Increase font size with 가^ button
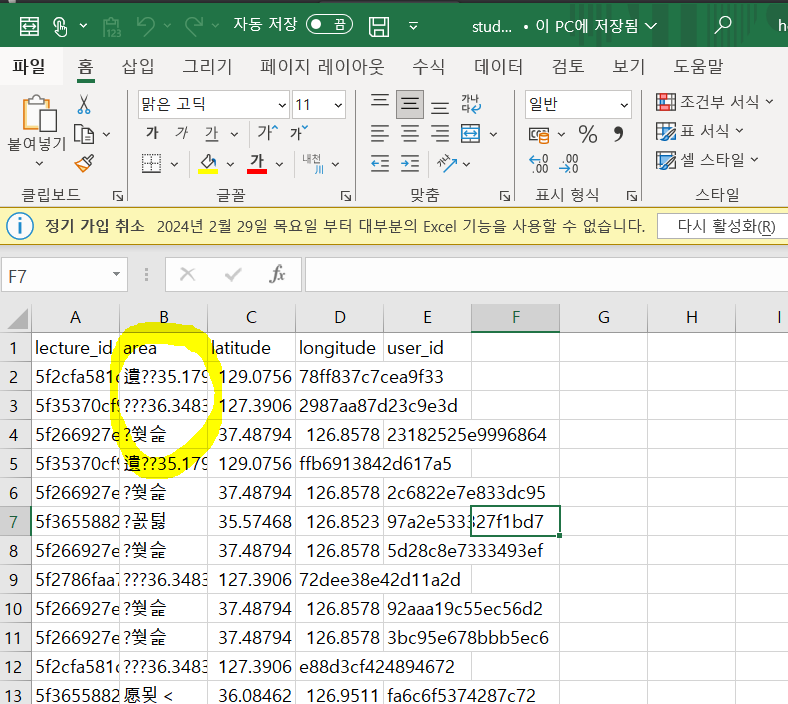This screenshot has height=704, width=788. click(x=267, y=133)
